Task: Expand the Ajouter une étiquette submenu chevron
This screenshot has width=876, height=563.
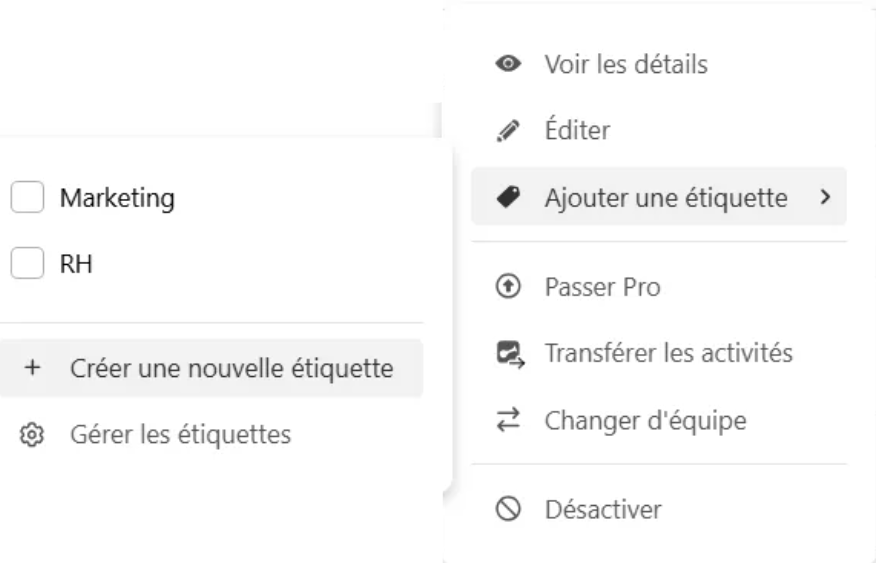Action: [x=824, y=197]
